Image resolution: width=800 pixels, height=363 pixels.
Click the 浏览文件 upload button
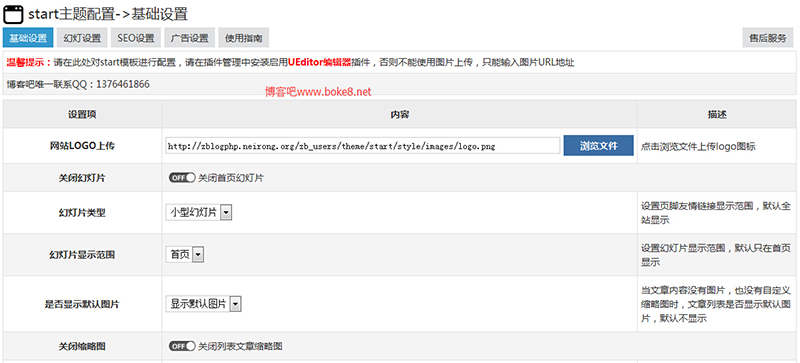(x=598, y=146)
